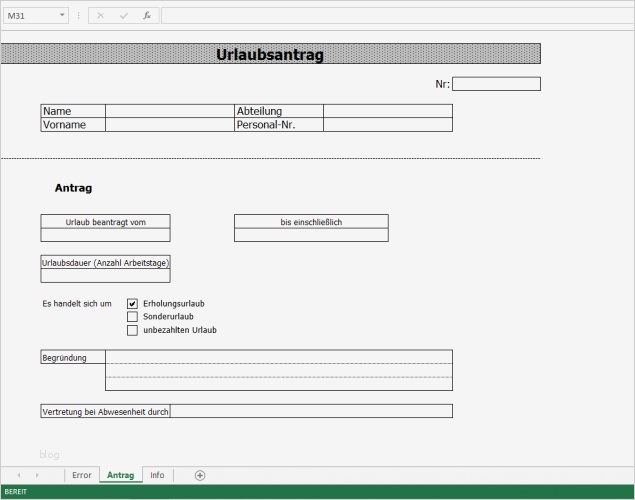Open the Info sheet tab
This screenshot has height=500, width=635.
pos(157,475)
